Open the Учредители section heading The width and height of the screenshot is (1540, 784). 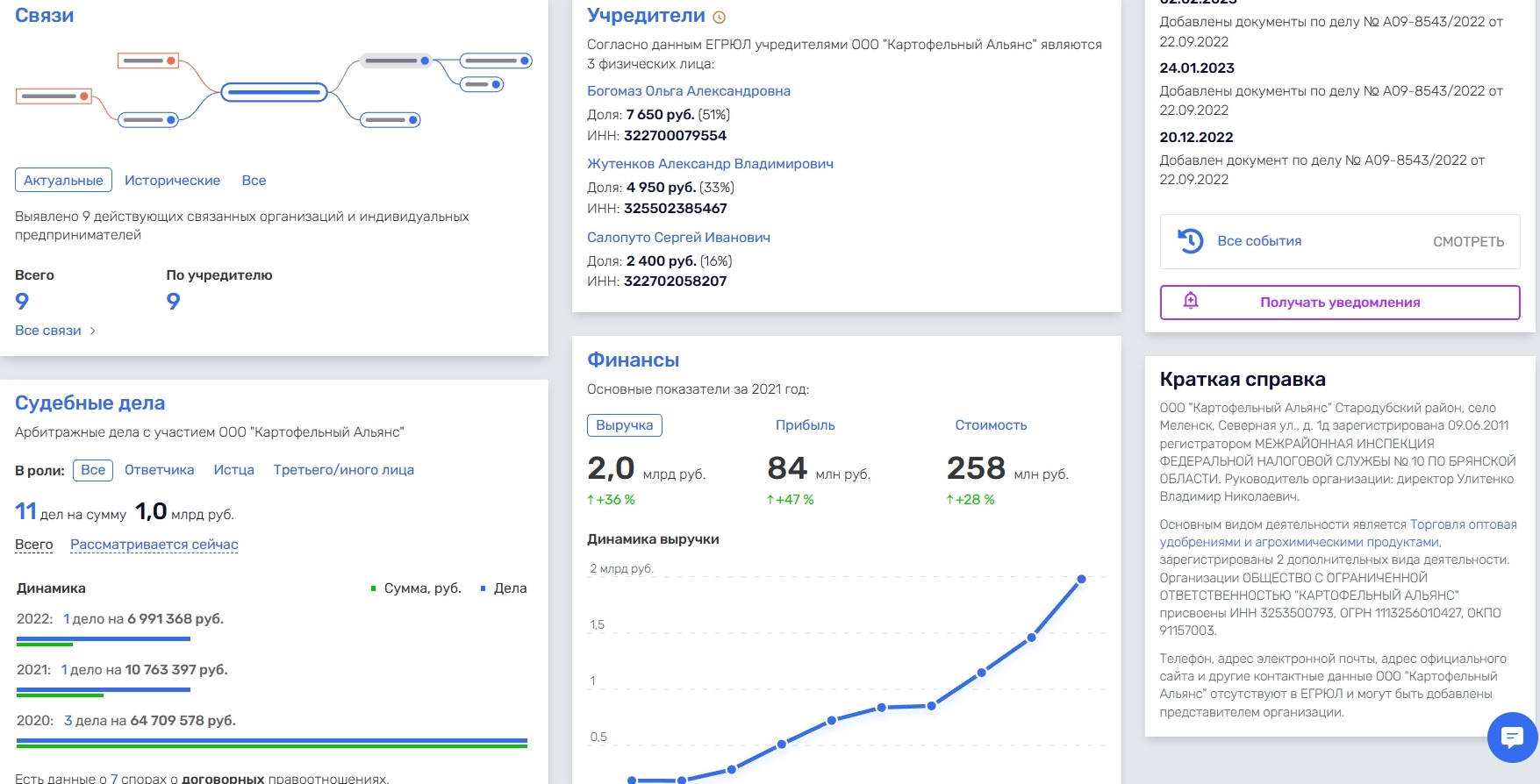click(x=646, y=15)
